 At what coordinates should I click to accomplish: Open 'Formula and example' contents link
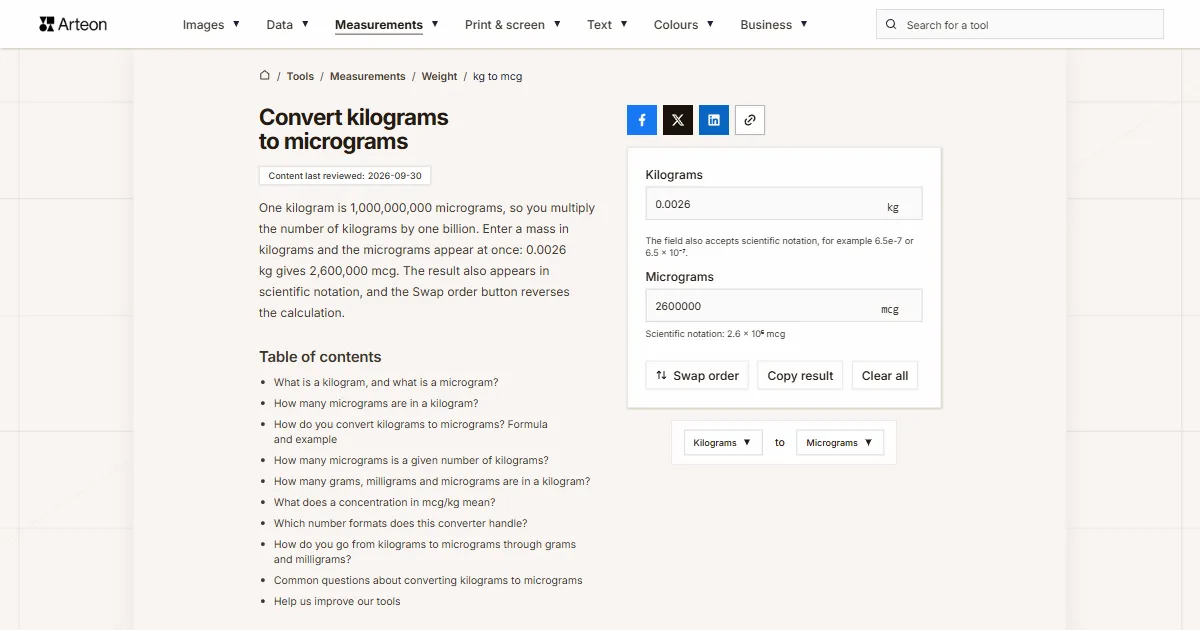pos(411,432)
